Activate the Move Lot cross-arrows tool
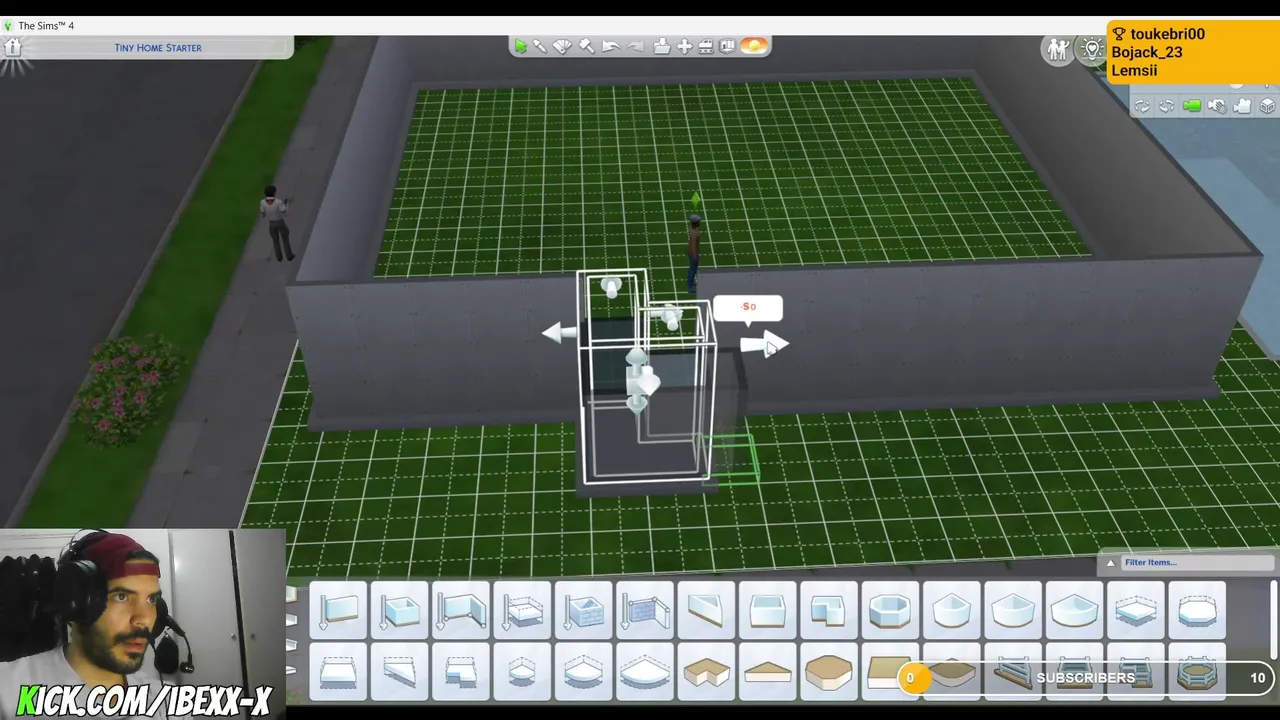 (684, 46)
